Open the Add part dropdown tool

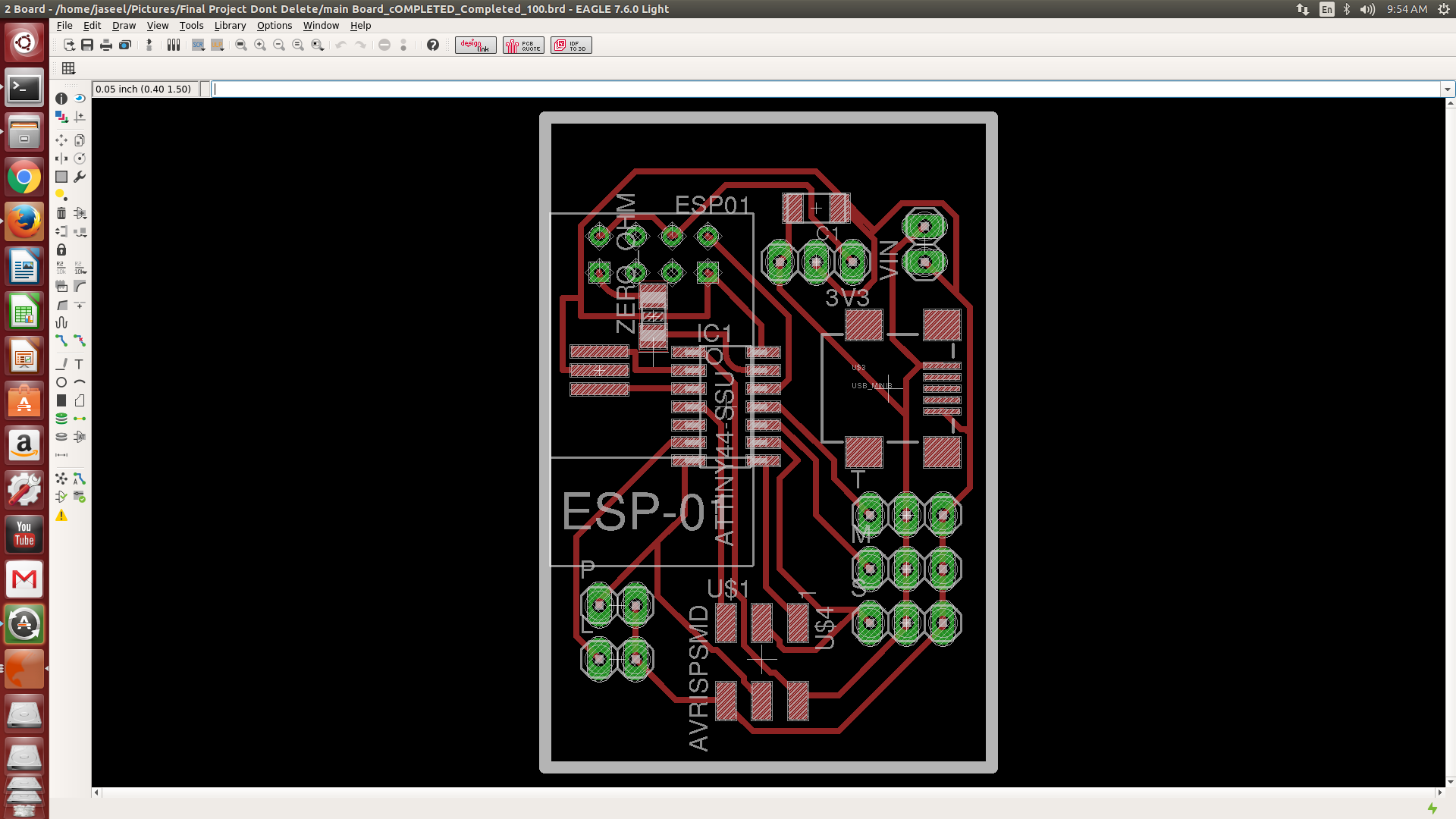(x=80, y=213)
